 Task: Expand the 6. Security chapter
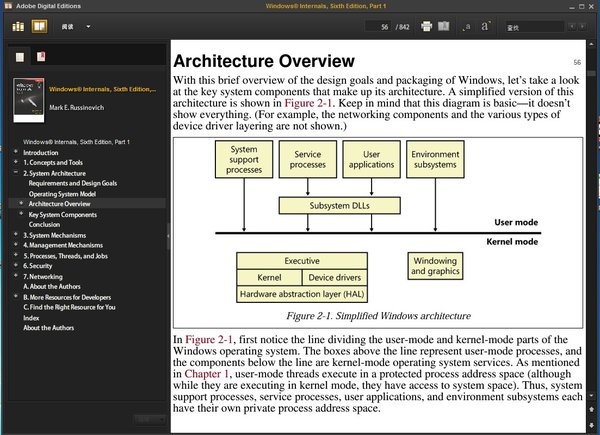(x=14, y=266)
